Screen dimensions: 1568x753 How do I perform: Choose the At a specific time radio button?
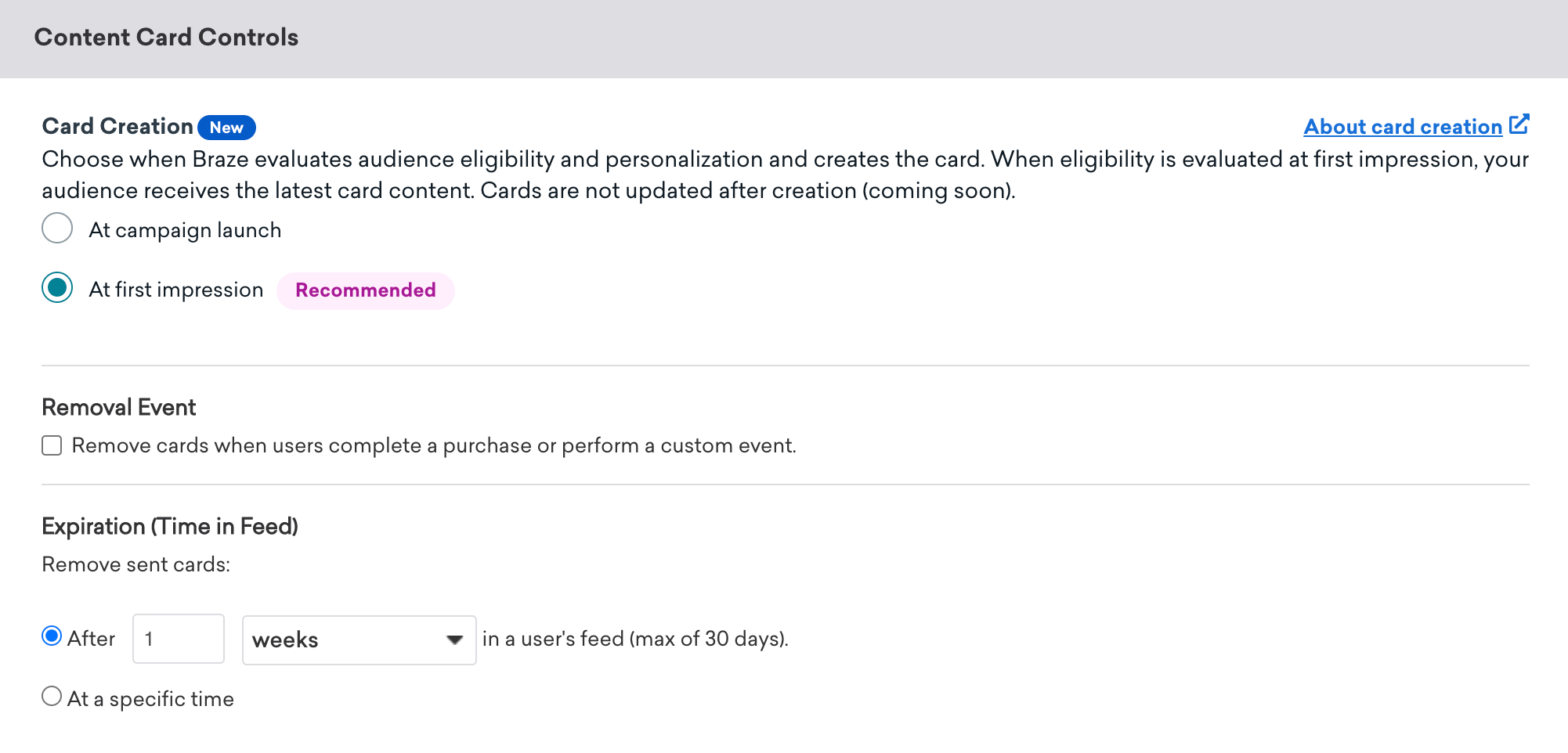52,696
